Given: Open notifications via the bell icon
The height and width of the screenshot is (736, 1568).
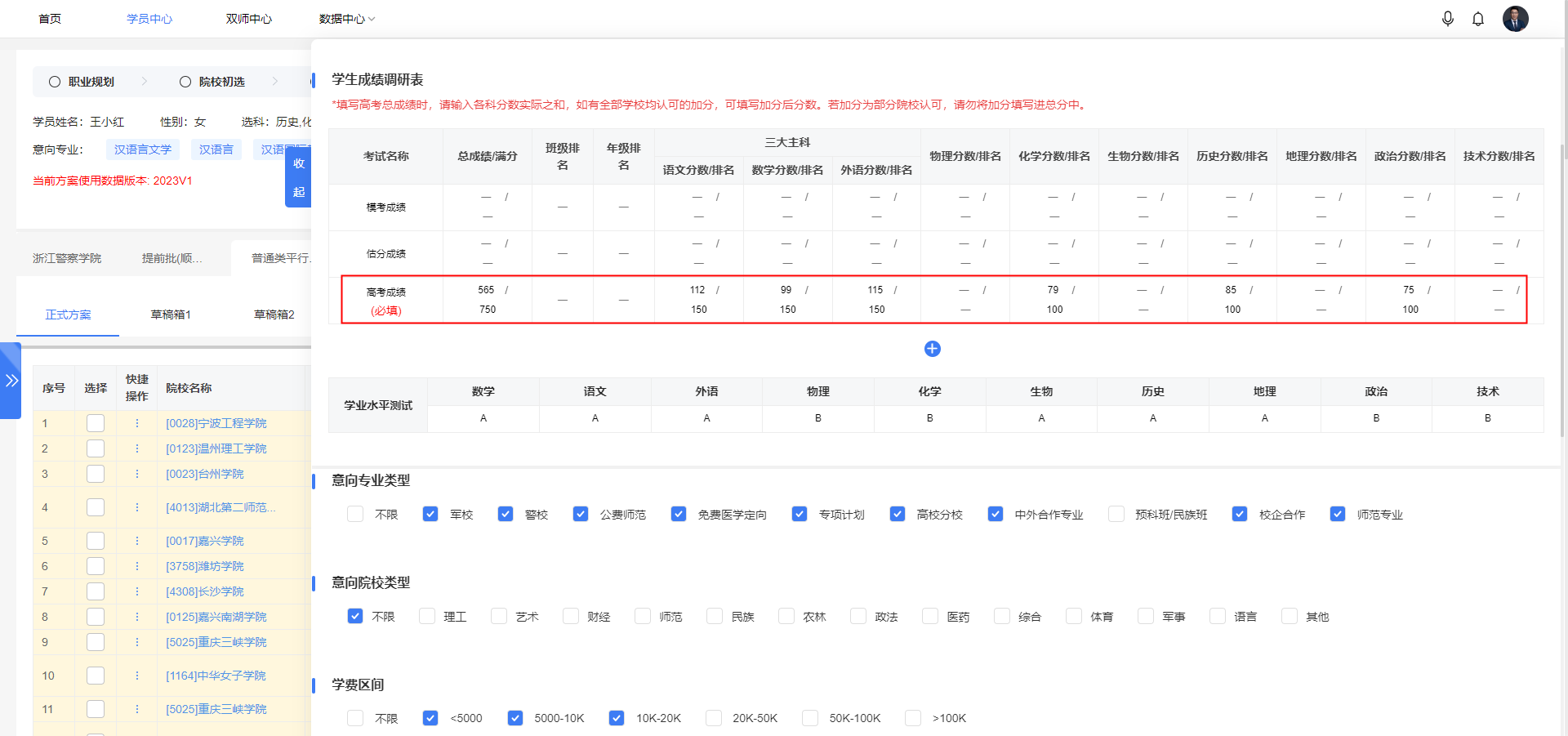Looking at the screenshot, I should click(1478, 18).
